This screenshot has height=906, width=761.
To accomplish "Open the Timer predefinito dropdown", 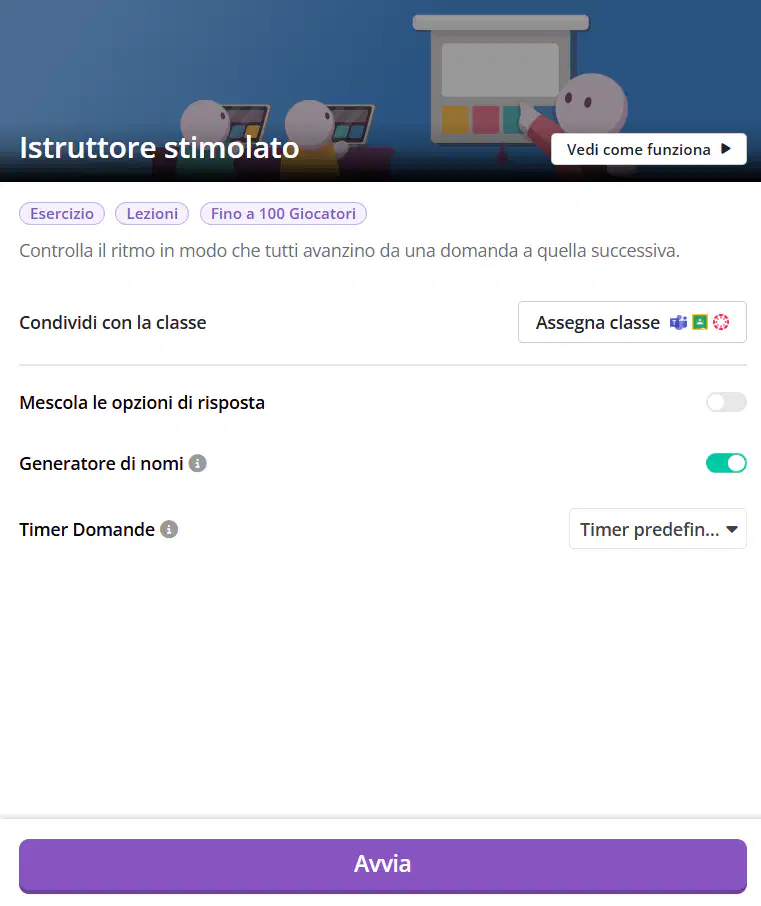I will 658,529.
